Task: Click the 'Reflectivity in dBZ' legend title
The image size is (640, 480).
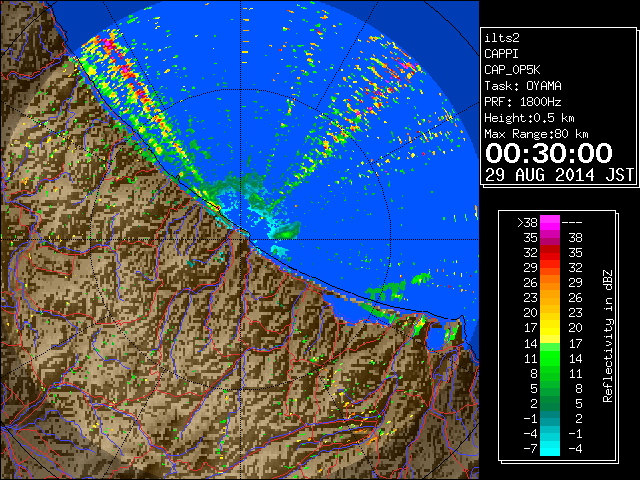Action: pos(608,336)
